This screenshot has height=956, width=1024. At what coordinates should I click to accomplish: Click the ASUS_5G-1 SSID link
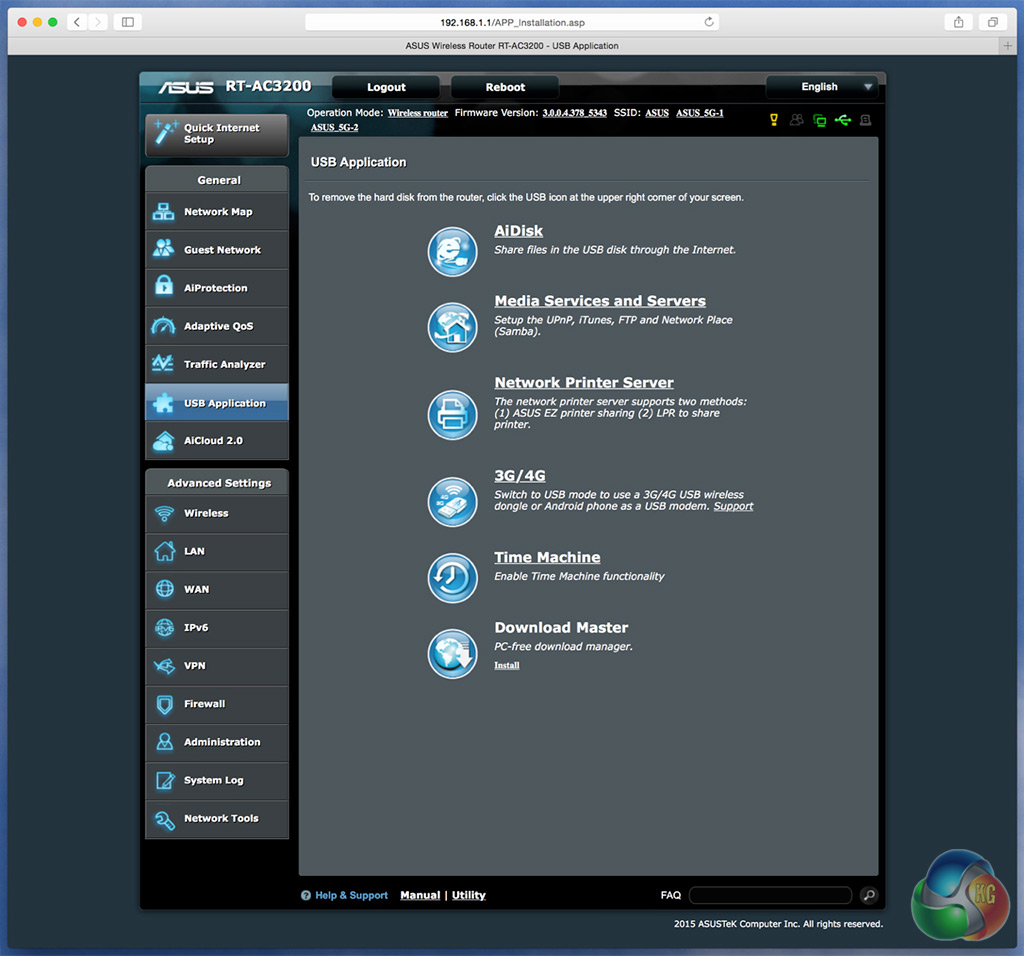tap(699, 113)
